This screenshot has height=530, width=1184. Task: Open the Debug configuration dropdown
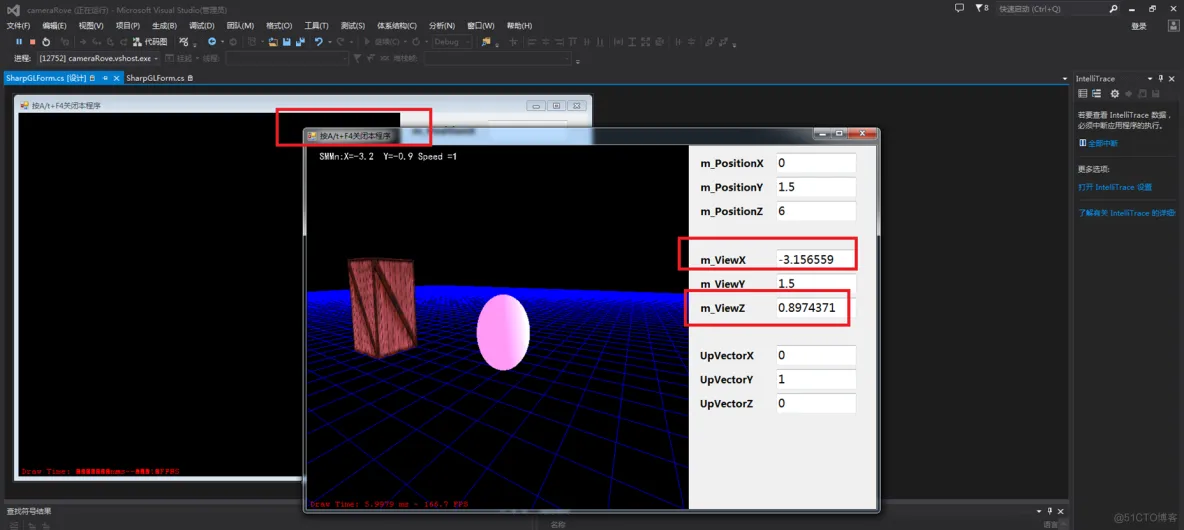[452, 42]
